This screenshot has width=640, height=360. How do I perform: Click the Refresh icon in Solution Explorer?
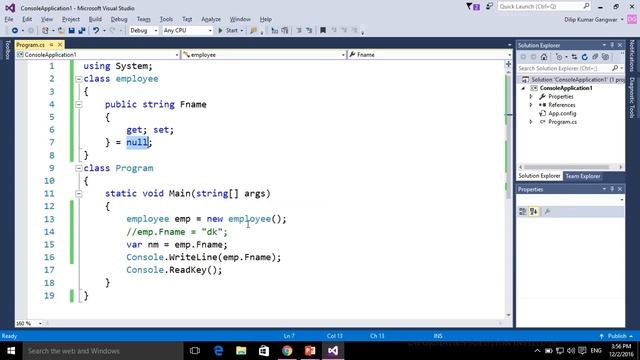click(584, 57)
